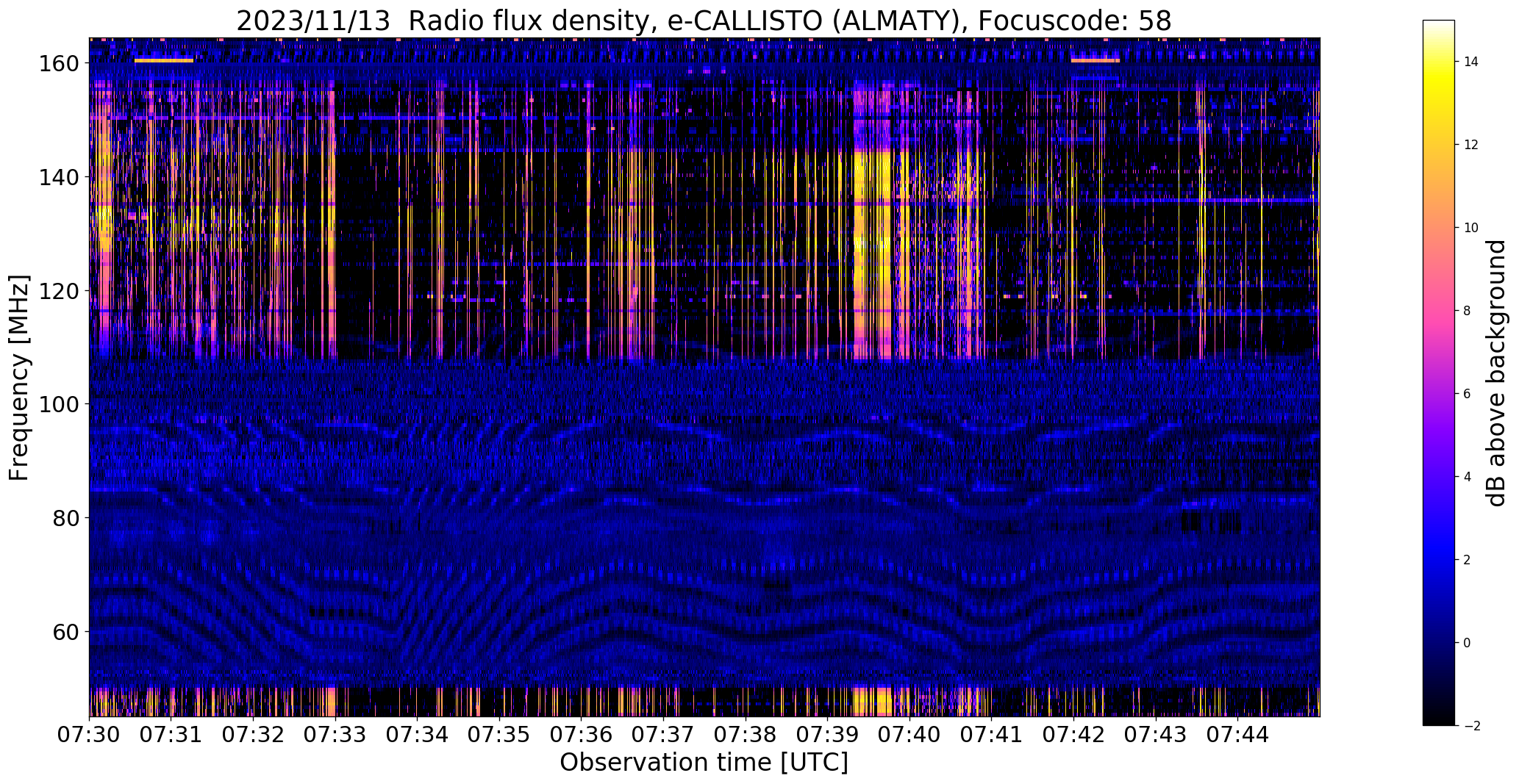Click the colorbar tick value 2
Image resolution: width=1519 pixels, height=784 pixels.
click(x=1468, y=560)
